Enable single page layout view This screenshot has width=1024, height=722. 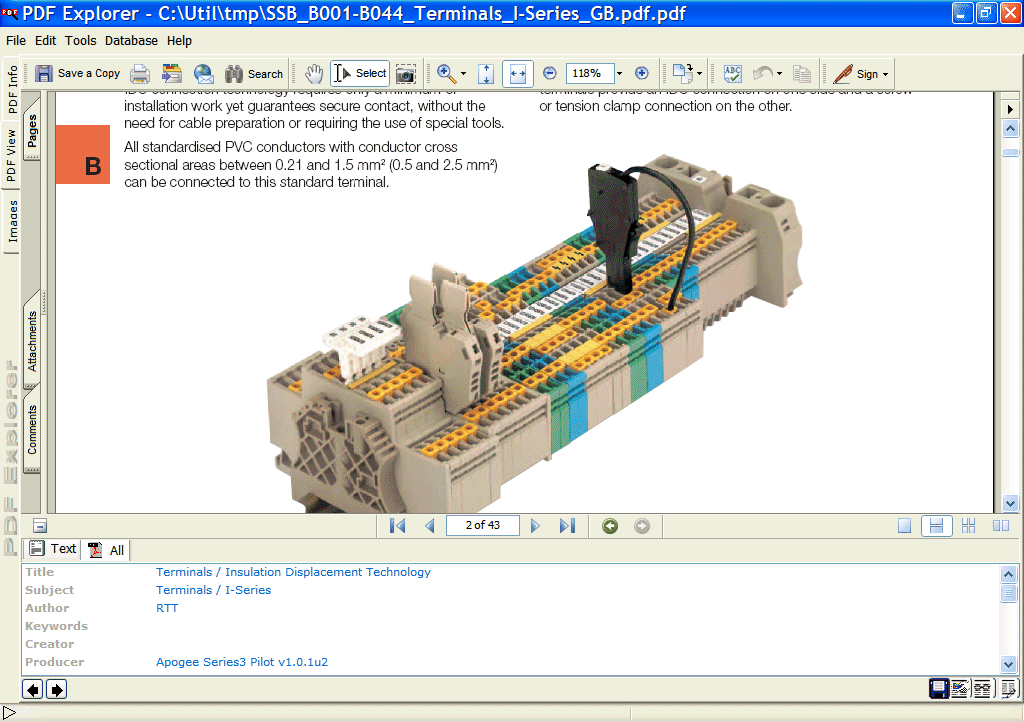[904, 526]
